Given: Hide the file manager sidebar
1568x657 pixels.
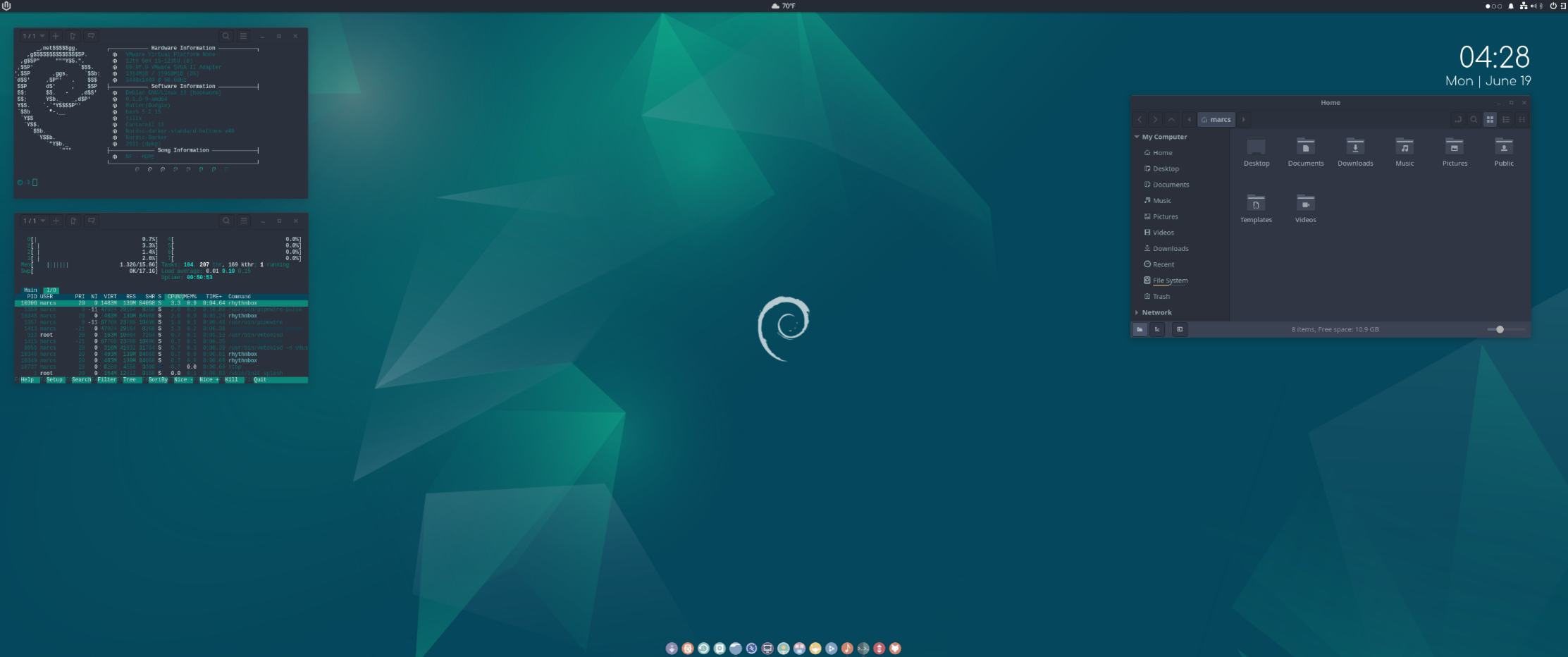Looking at the screenshot, I should tap(1180, 329).
